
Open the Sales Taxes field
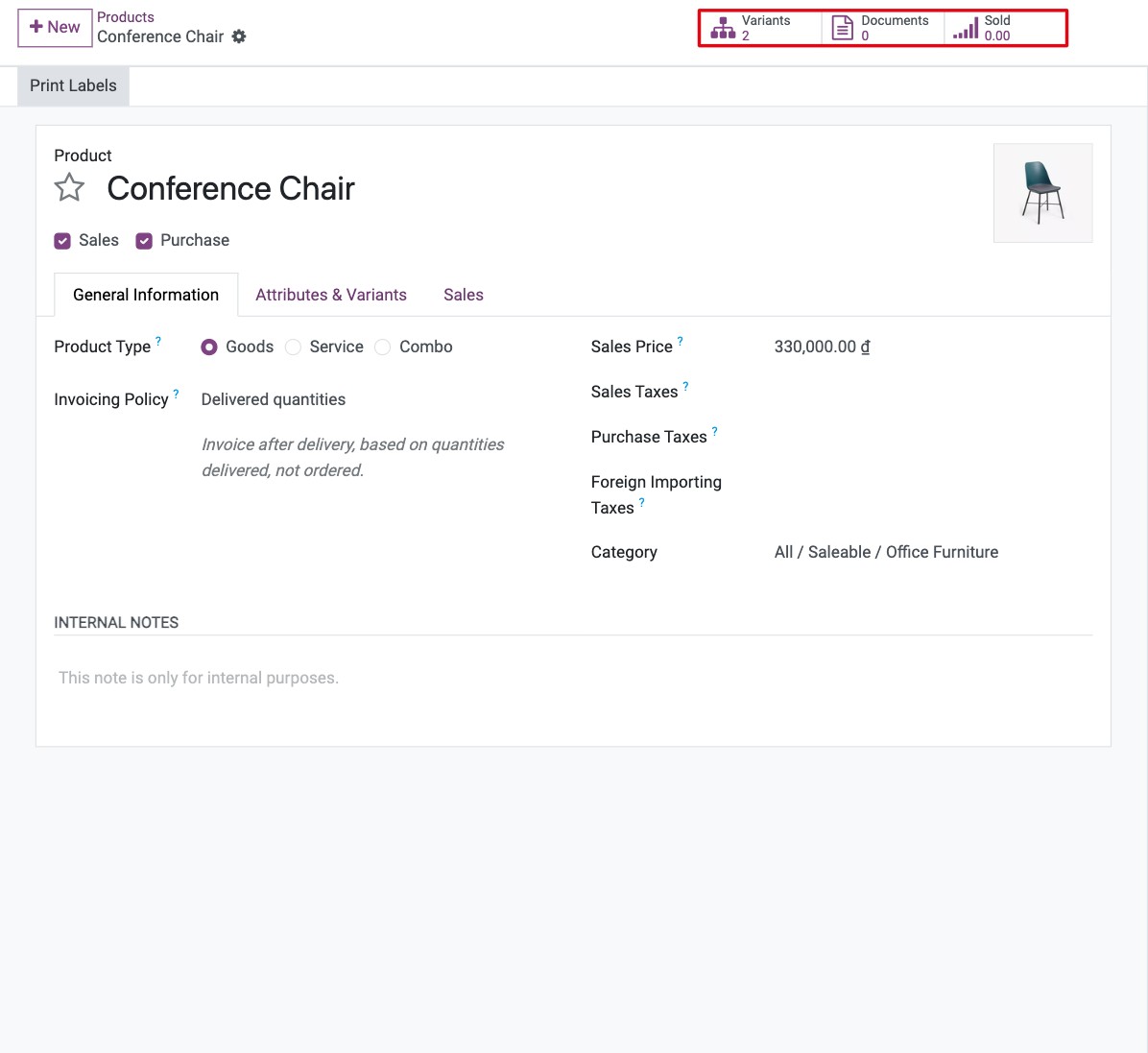pos(934,392)
